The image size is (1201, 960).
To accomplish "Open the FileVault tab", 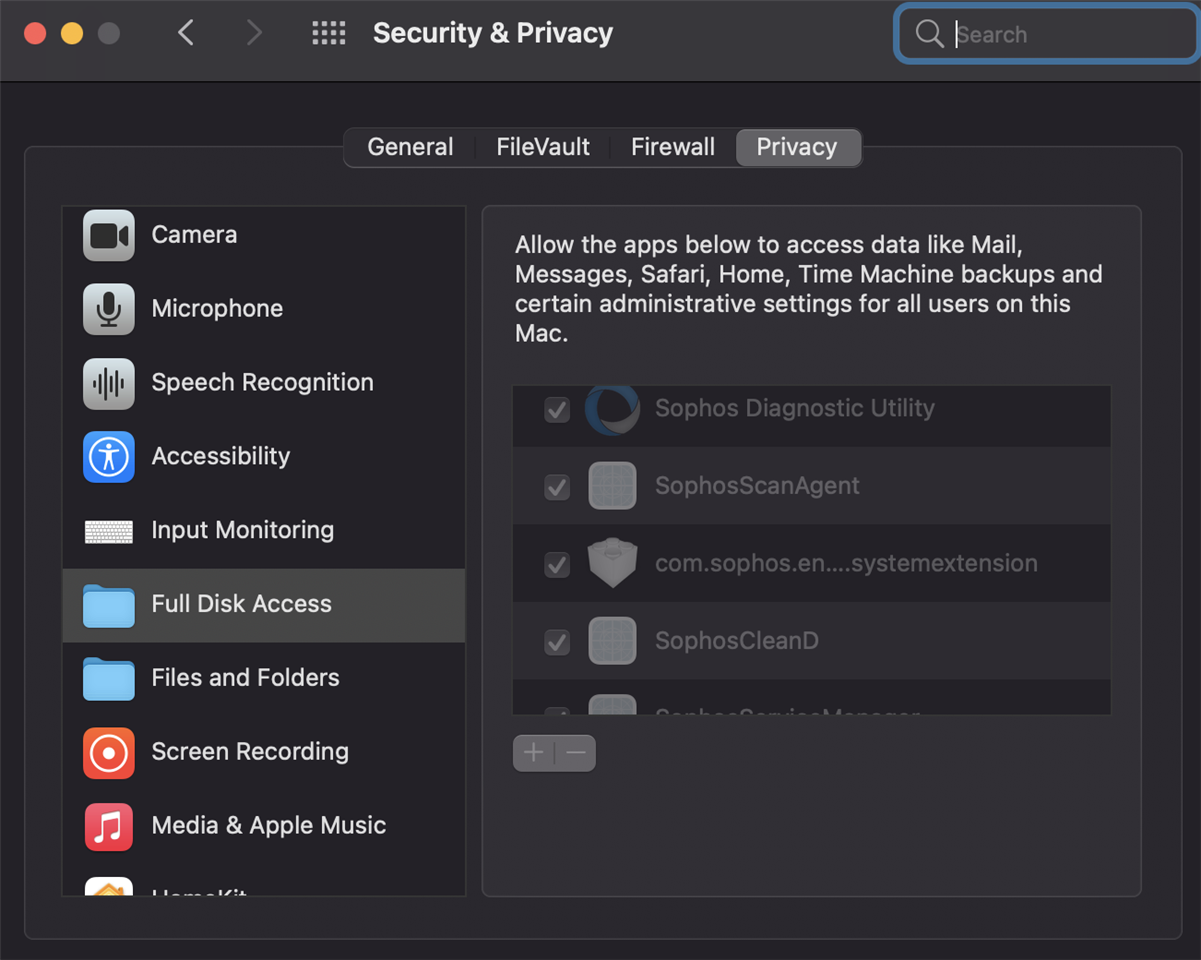I will [x=543, y=147].
